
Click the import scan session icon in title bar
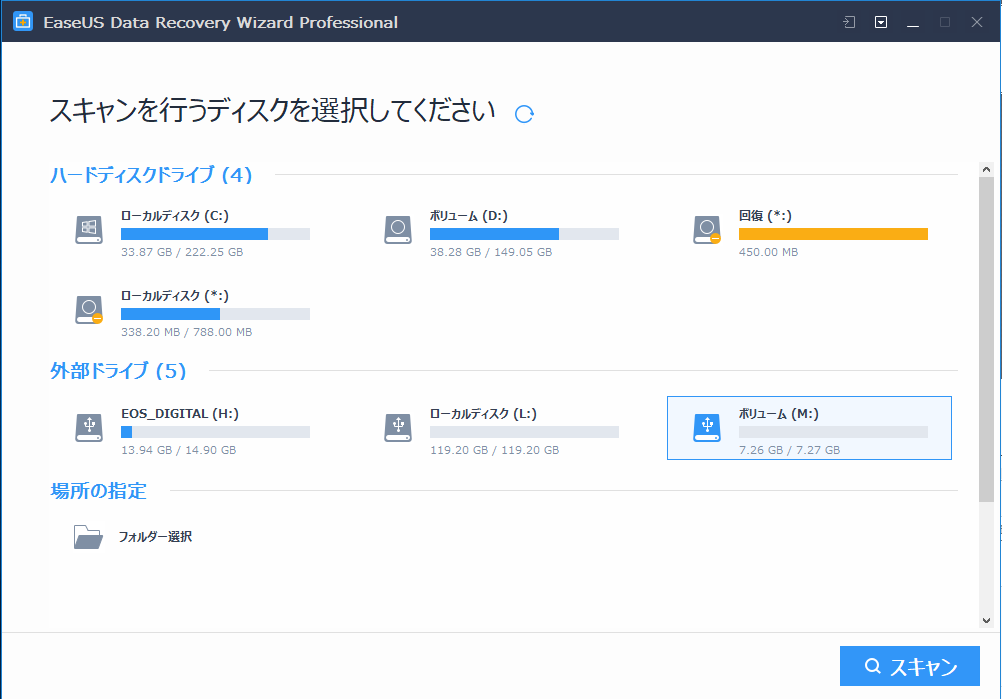(849, 22)
